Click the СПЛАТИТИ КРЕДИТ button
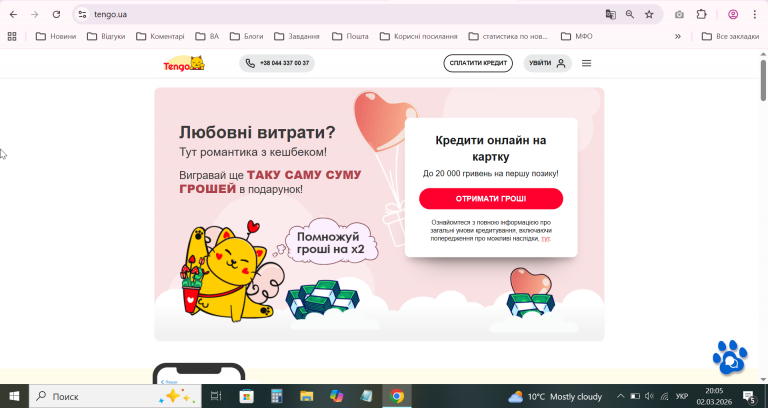The height and width of the screenshot is (408, 768). point(478,63)
